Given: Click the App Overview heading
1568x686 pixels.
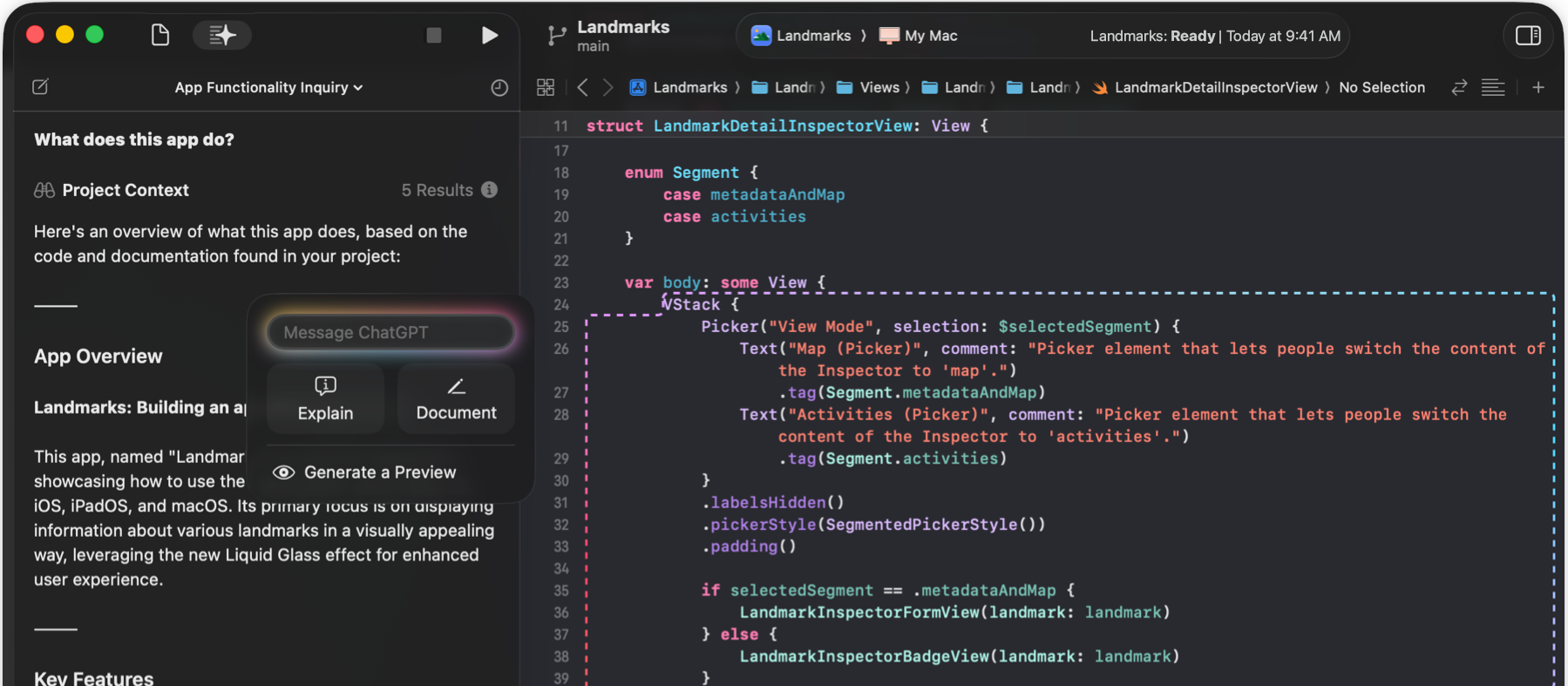Looking at the screenshot, I should click(x=98, y=357).
